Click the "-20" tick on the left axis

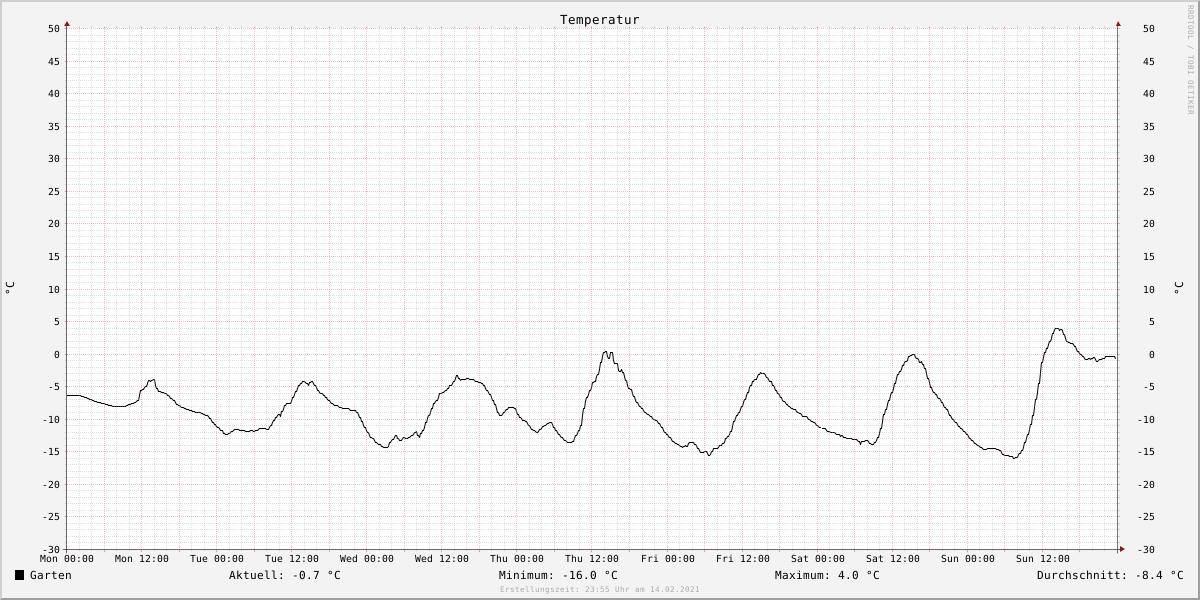tap(51, 485)
